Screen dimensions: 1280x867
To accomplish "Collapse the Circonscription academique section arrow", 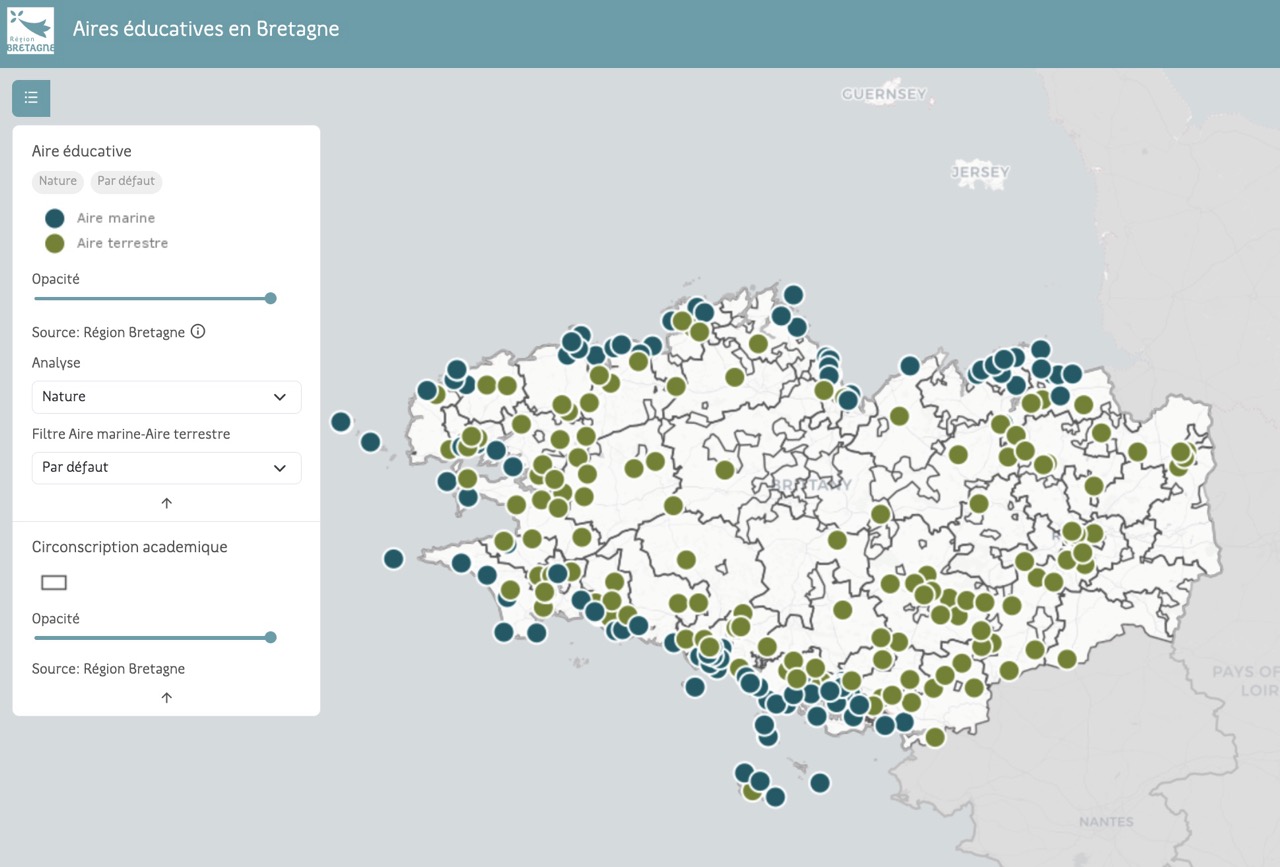I will pyautogui.click(x=166, y=697).
